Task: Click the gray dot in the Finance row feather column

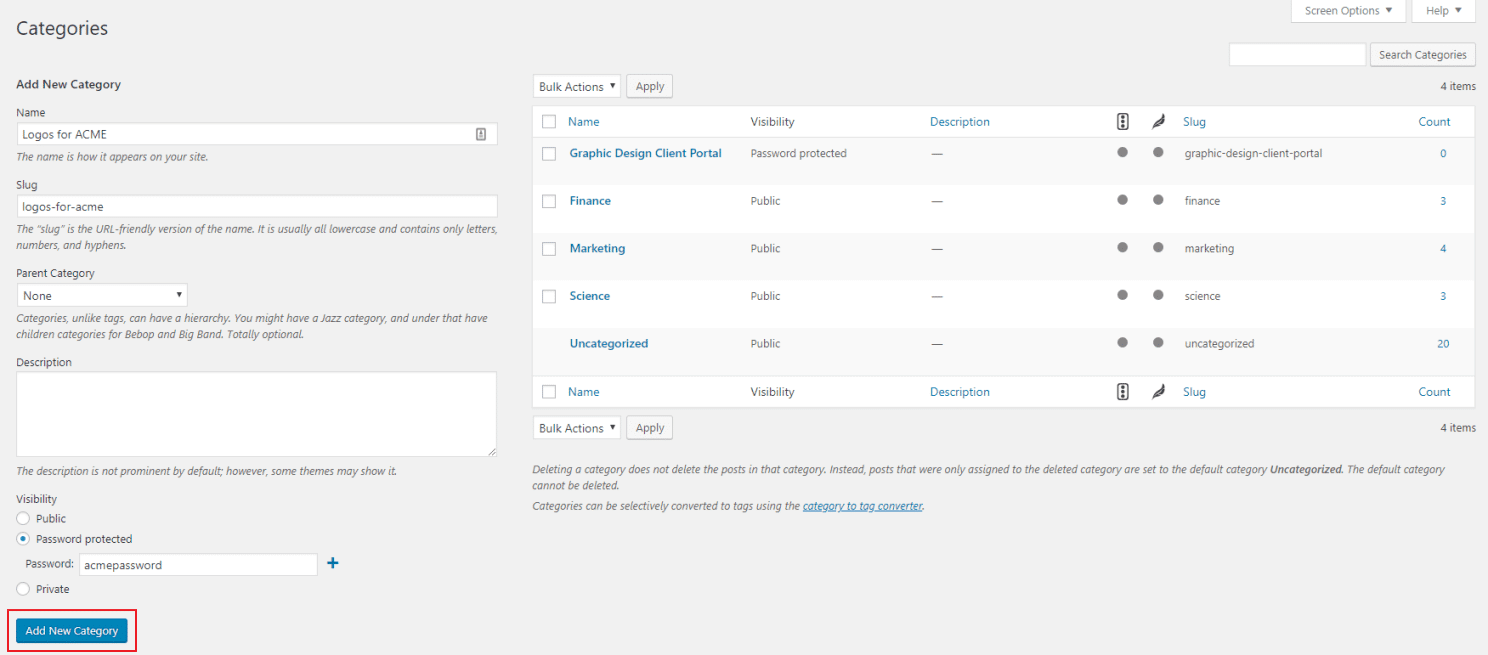Action: click(x=1158, y=201)
